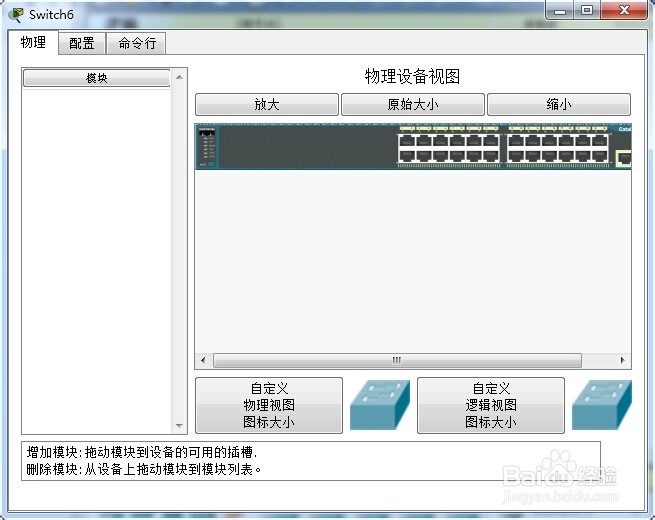Viewport: 655px width, 520px height.
Task: Maximize the Switch6 window
Action: (587, 10)
